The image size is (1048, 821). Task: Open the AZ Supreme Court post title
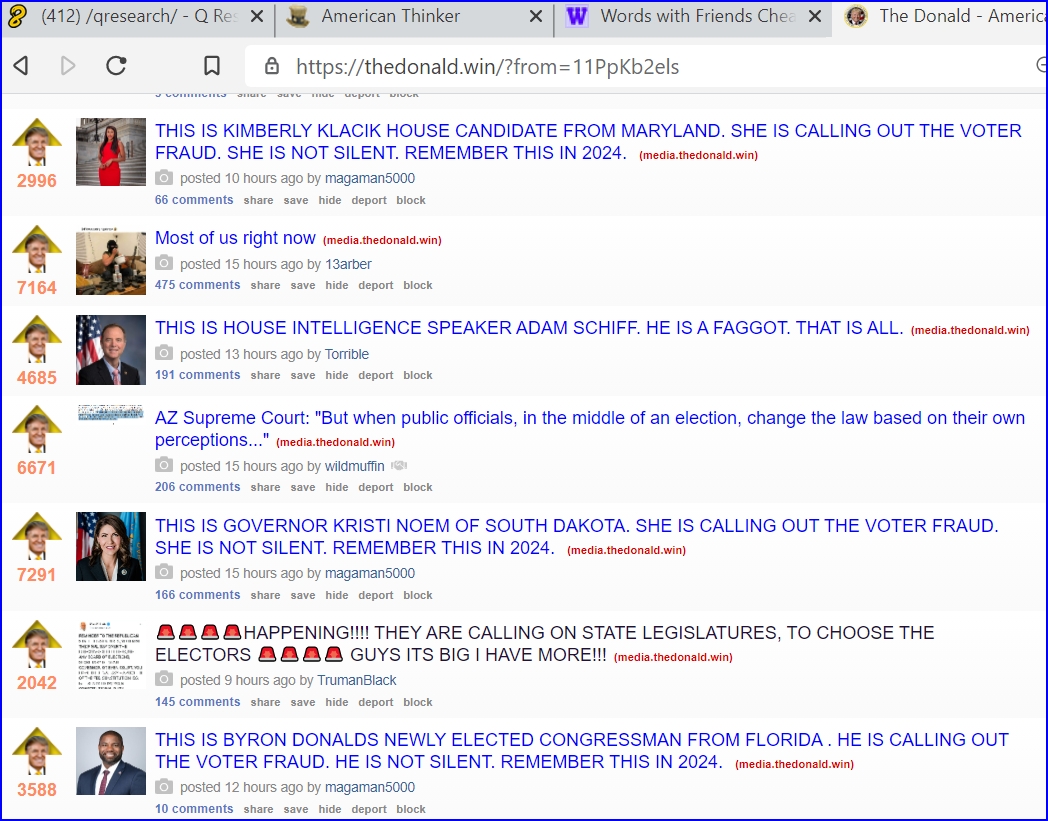[590, 429]
